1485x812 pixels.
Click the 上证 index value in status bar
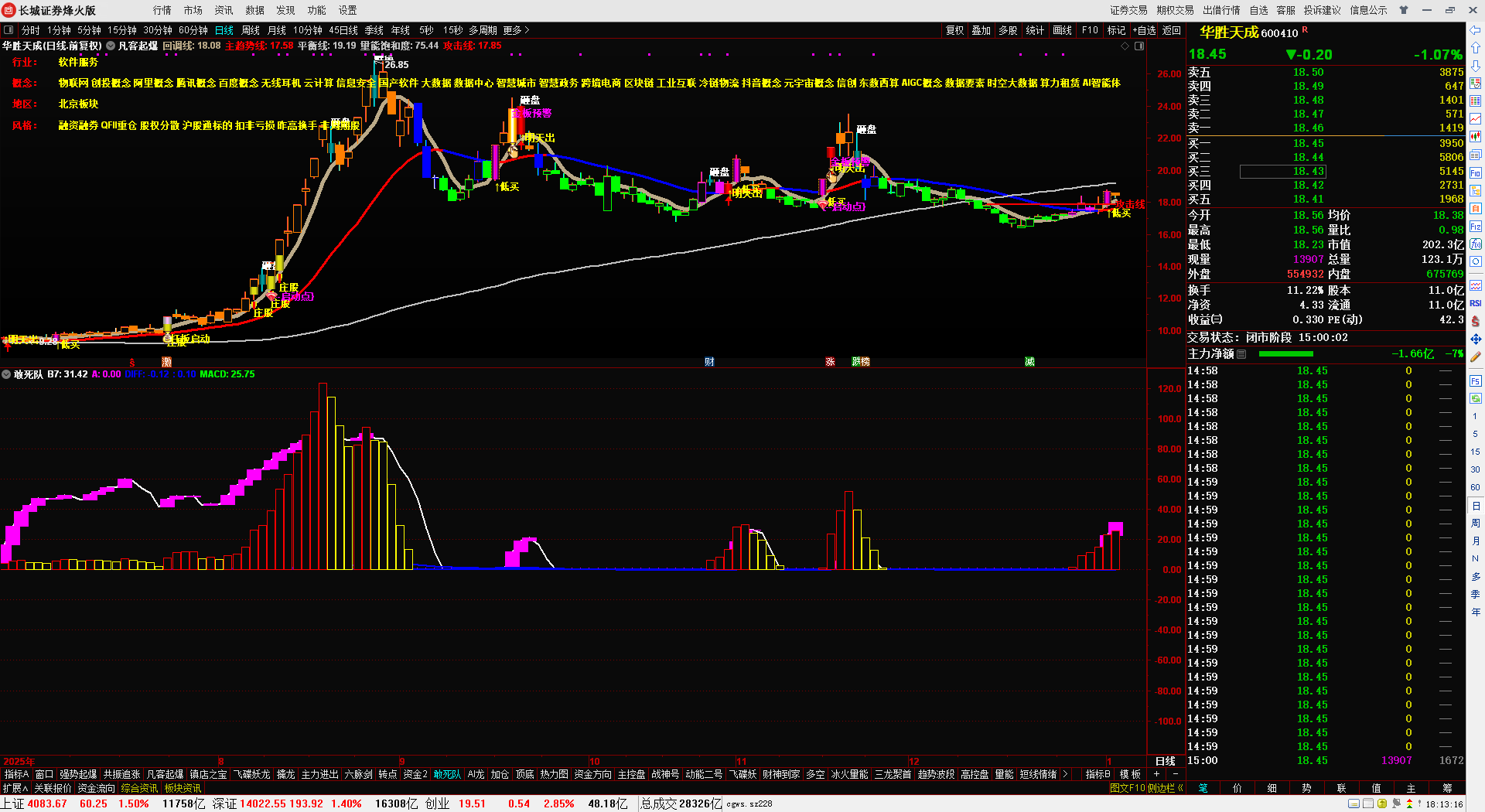click(47, 804)
